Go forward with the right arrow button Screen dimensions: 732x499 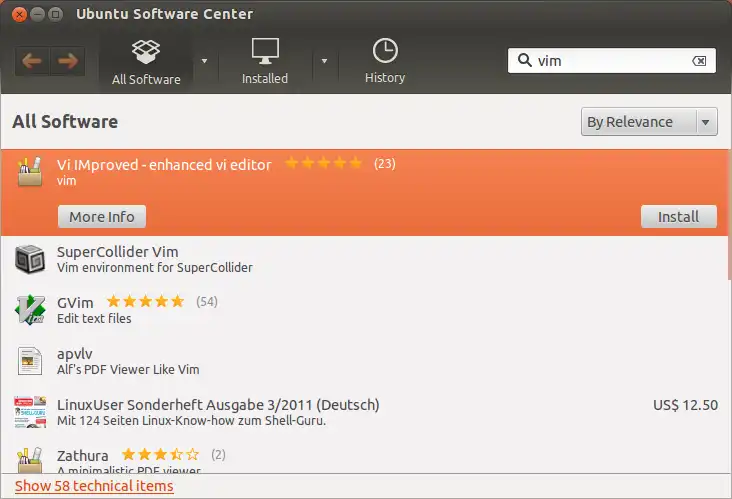click(68, 61)
